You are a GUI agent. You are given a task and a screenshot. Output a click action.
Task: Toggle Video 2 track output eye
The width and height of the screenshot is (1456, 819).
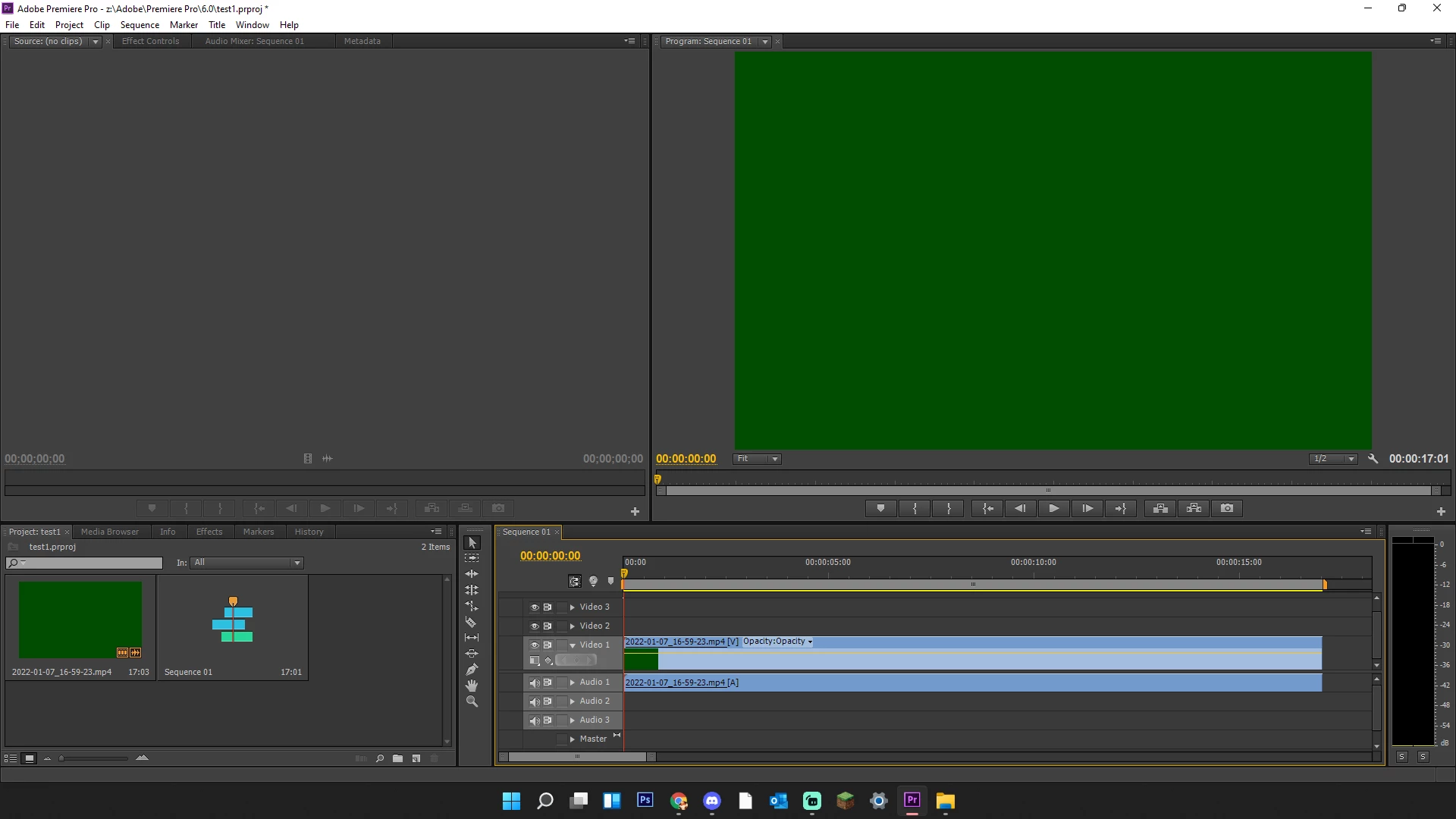(534, 626)
